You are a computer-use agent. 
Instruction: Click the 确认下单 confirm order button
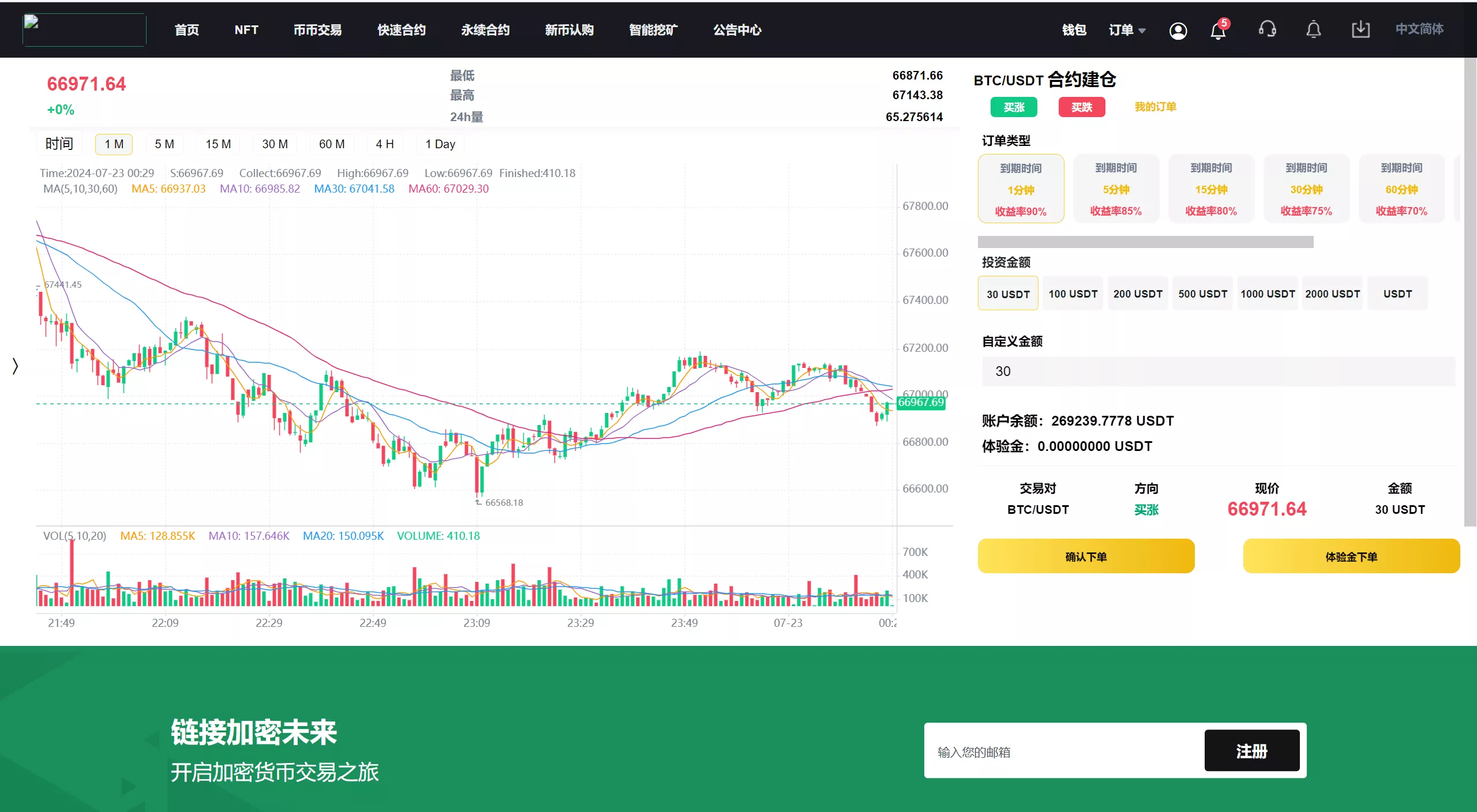point(1086,555)
